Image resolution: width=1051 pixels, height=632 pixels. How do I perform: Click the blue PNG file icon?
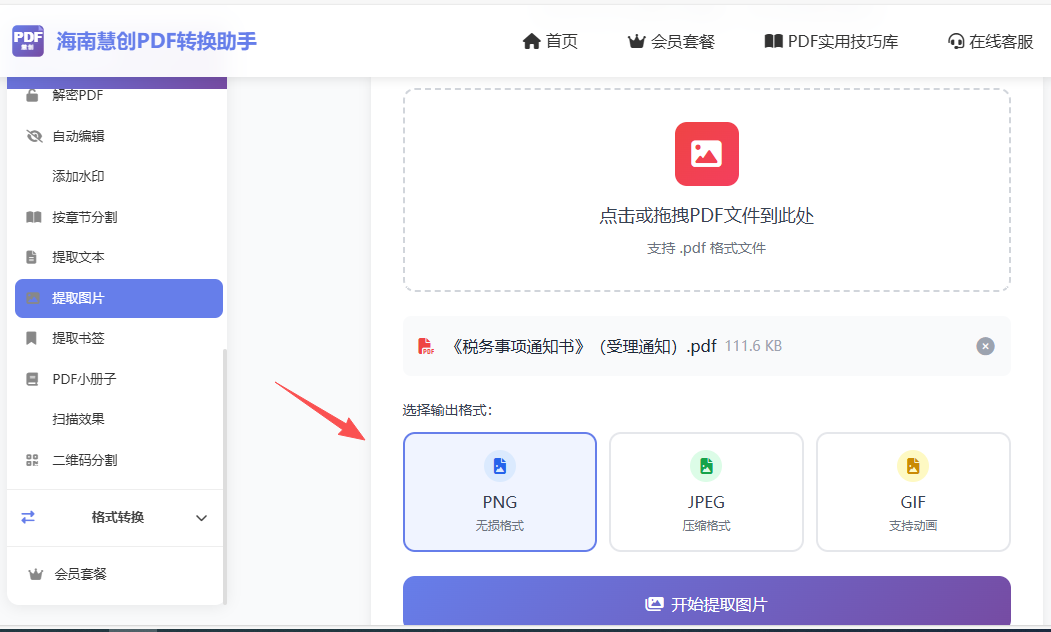pos(500,466)
